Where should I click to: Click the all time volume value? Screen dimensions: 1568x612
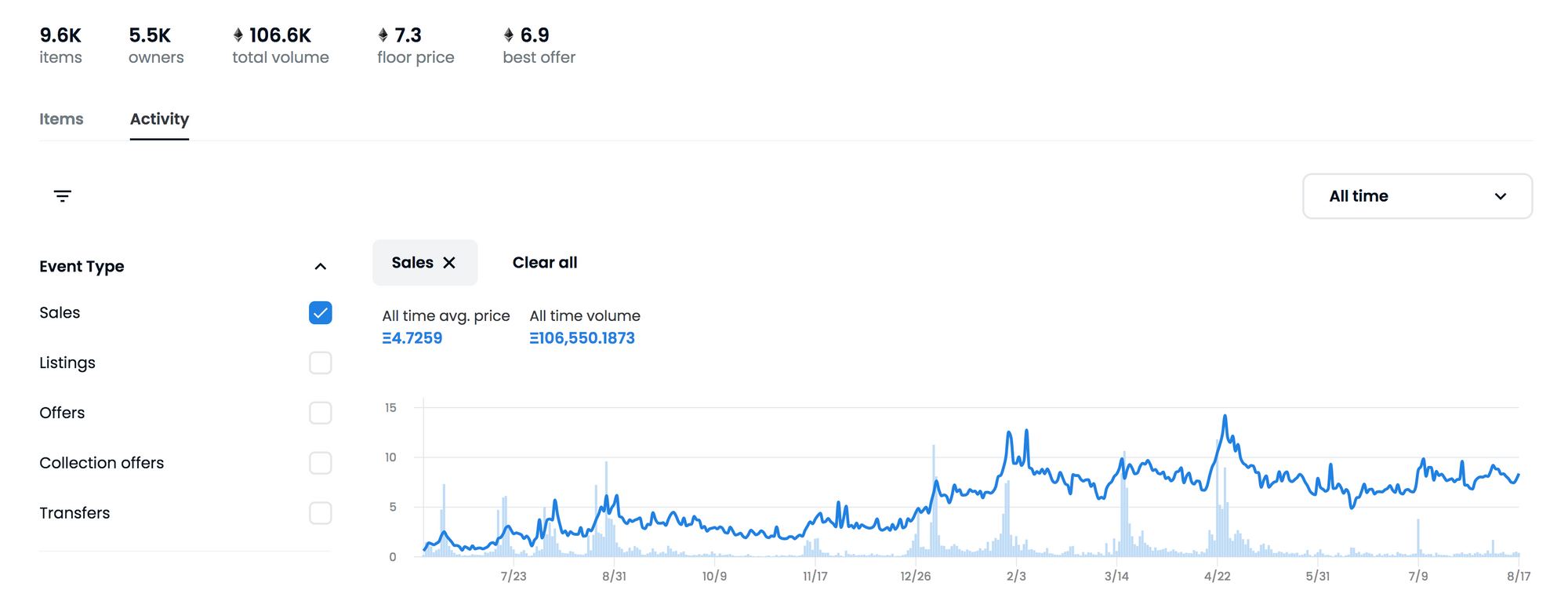pos(582,338)
